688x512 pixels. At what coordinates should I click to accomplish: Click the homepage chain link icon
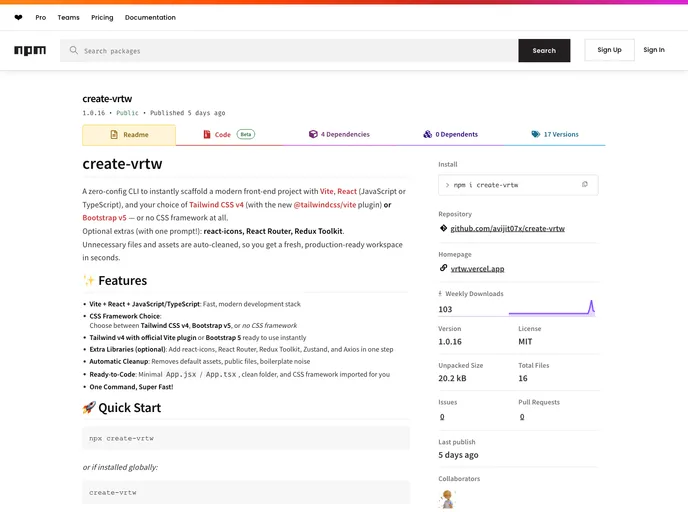point(443,268)
